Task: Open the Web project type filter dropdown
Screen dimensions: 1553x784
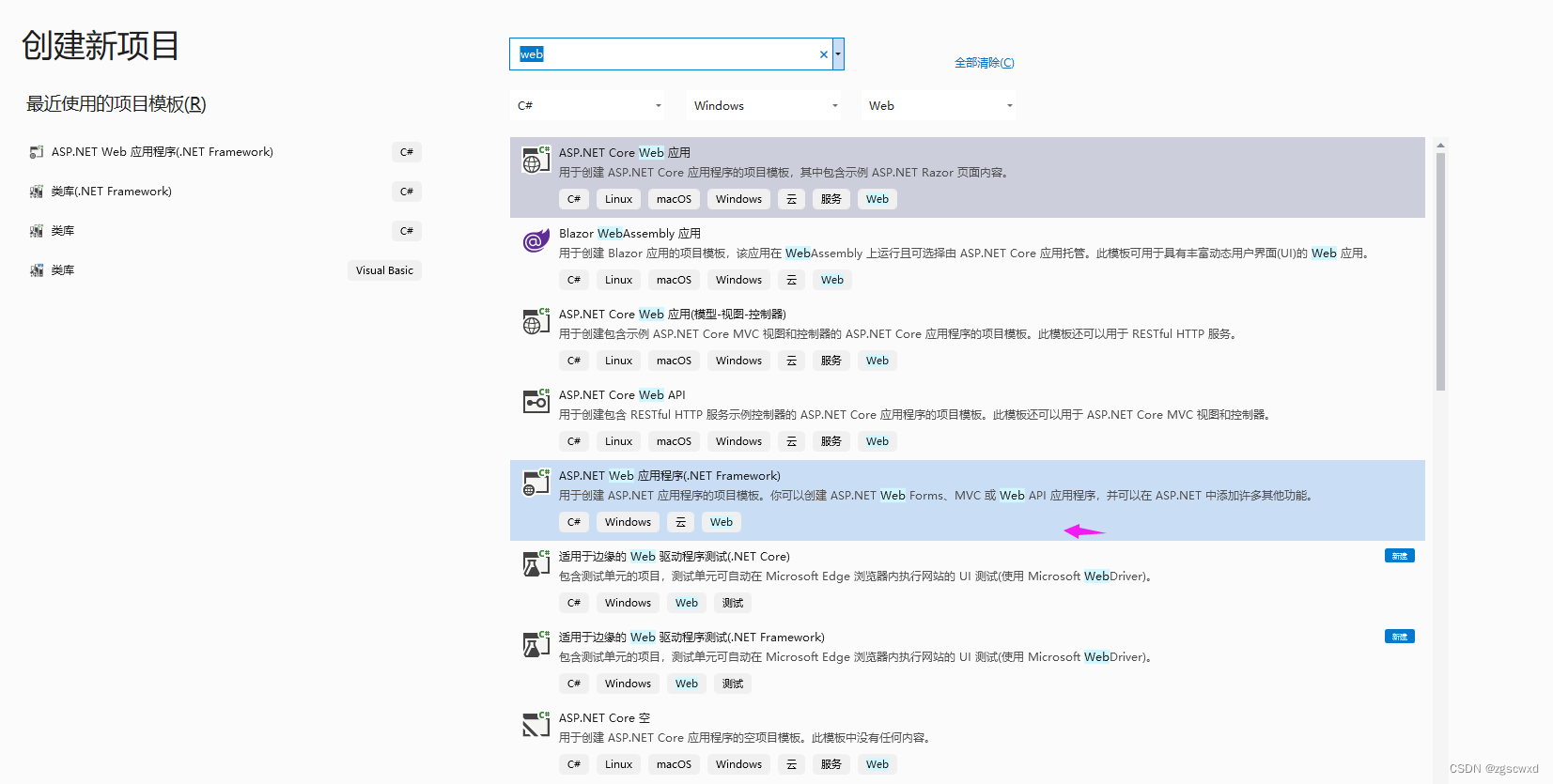Action: click(939, 105)
